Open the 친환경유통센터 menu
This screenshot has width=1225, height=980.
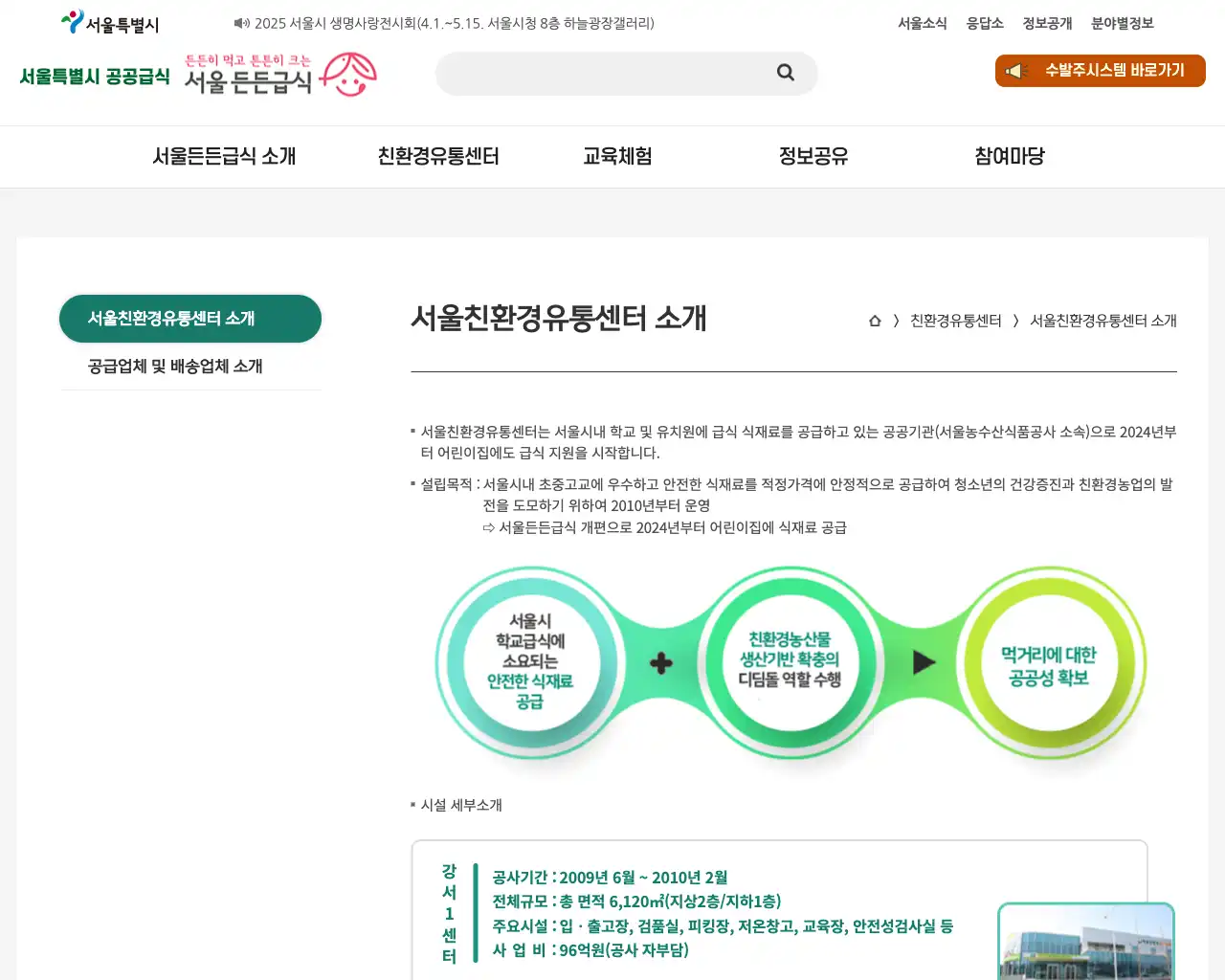[437, 156]
